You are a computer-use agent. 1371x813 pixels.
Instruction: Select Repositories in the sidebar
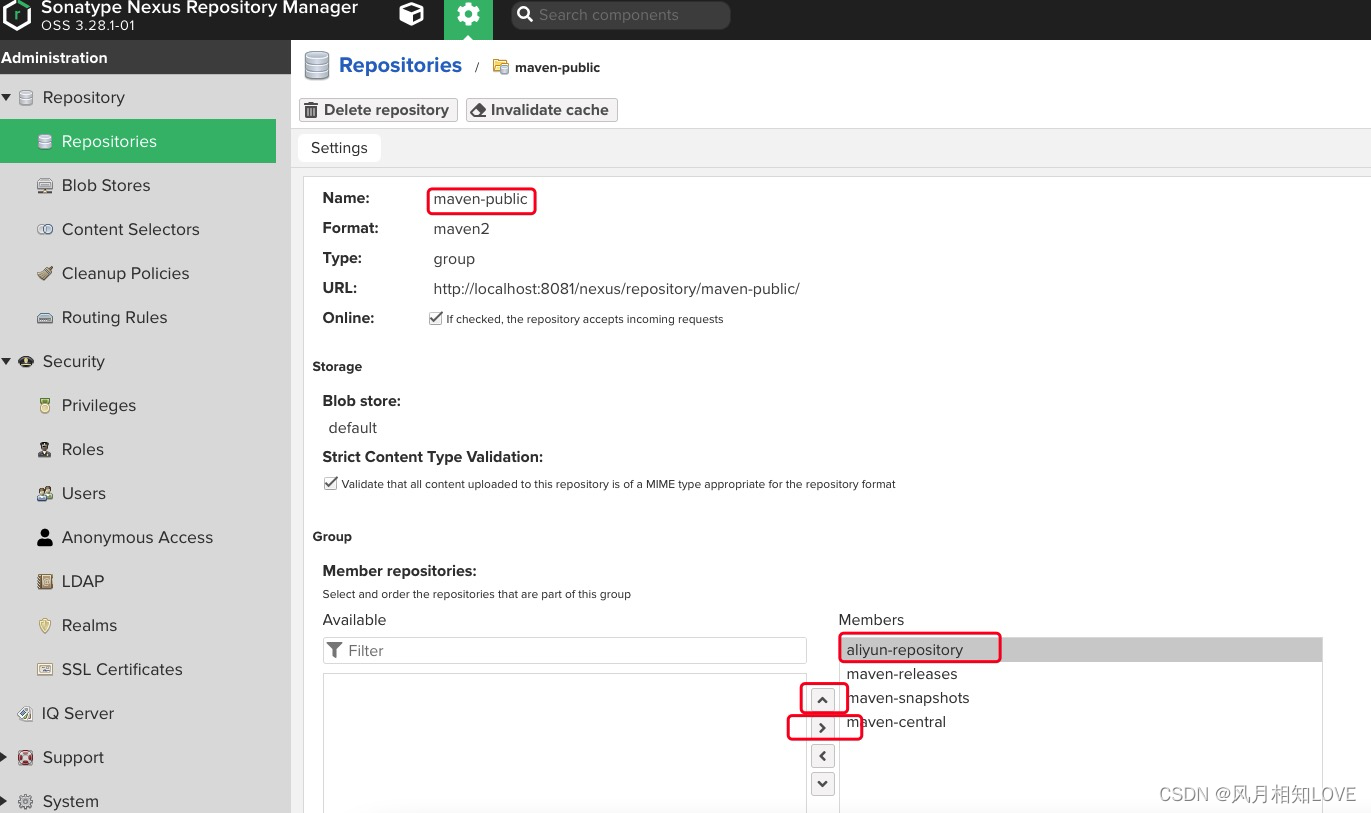(138, 141)
